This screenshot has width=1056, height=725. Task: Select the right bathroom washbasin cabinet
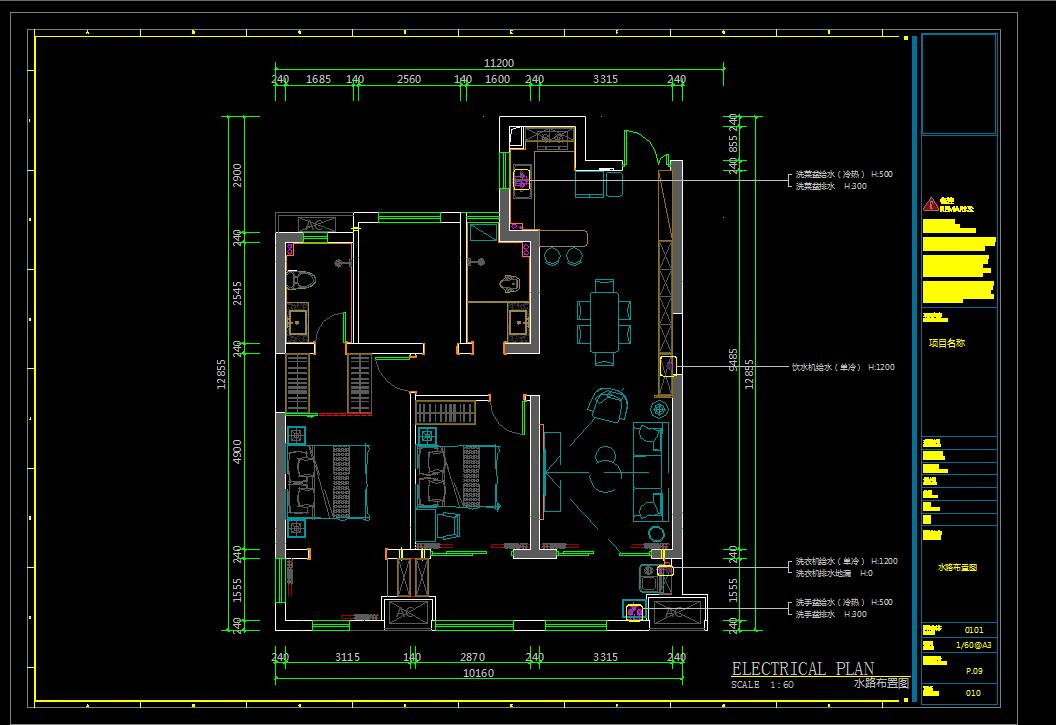click(x=519, y=322)
